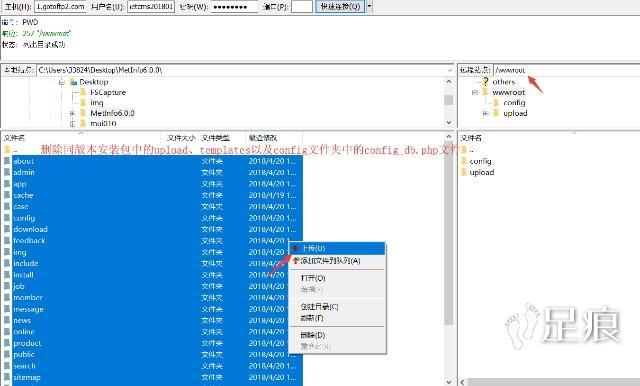Click the port input field
This screenshot has height=386, width=640.
[302, 7]
